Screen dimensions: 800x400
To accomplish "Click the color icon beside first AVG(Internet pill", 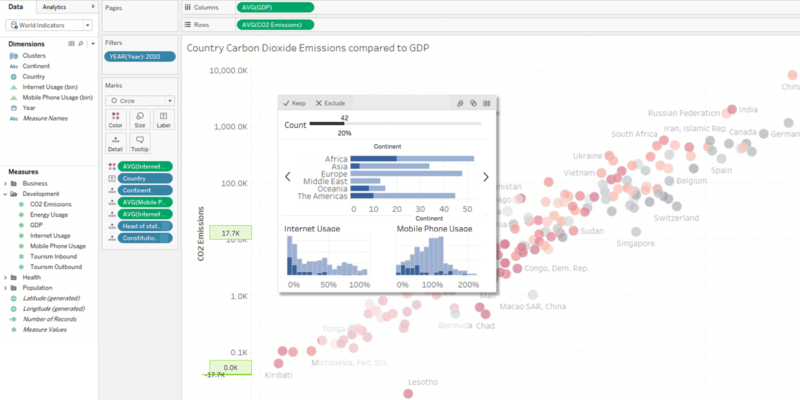I will [112, 166].
